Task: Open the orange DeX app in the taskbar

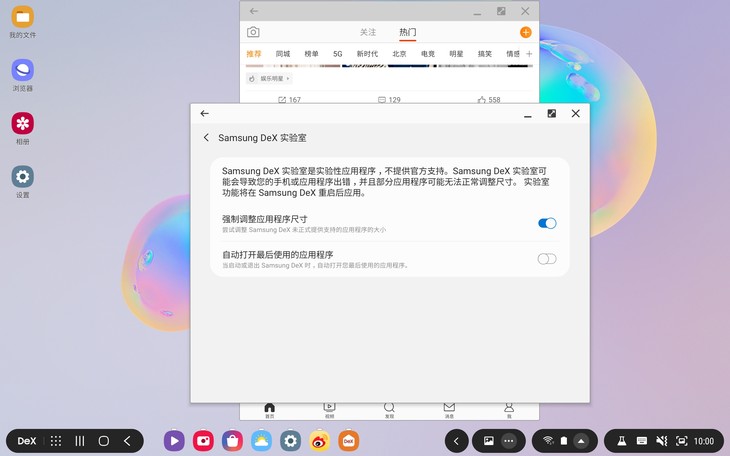Action: [348, 441]
